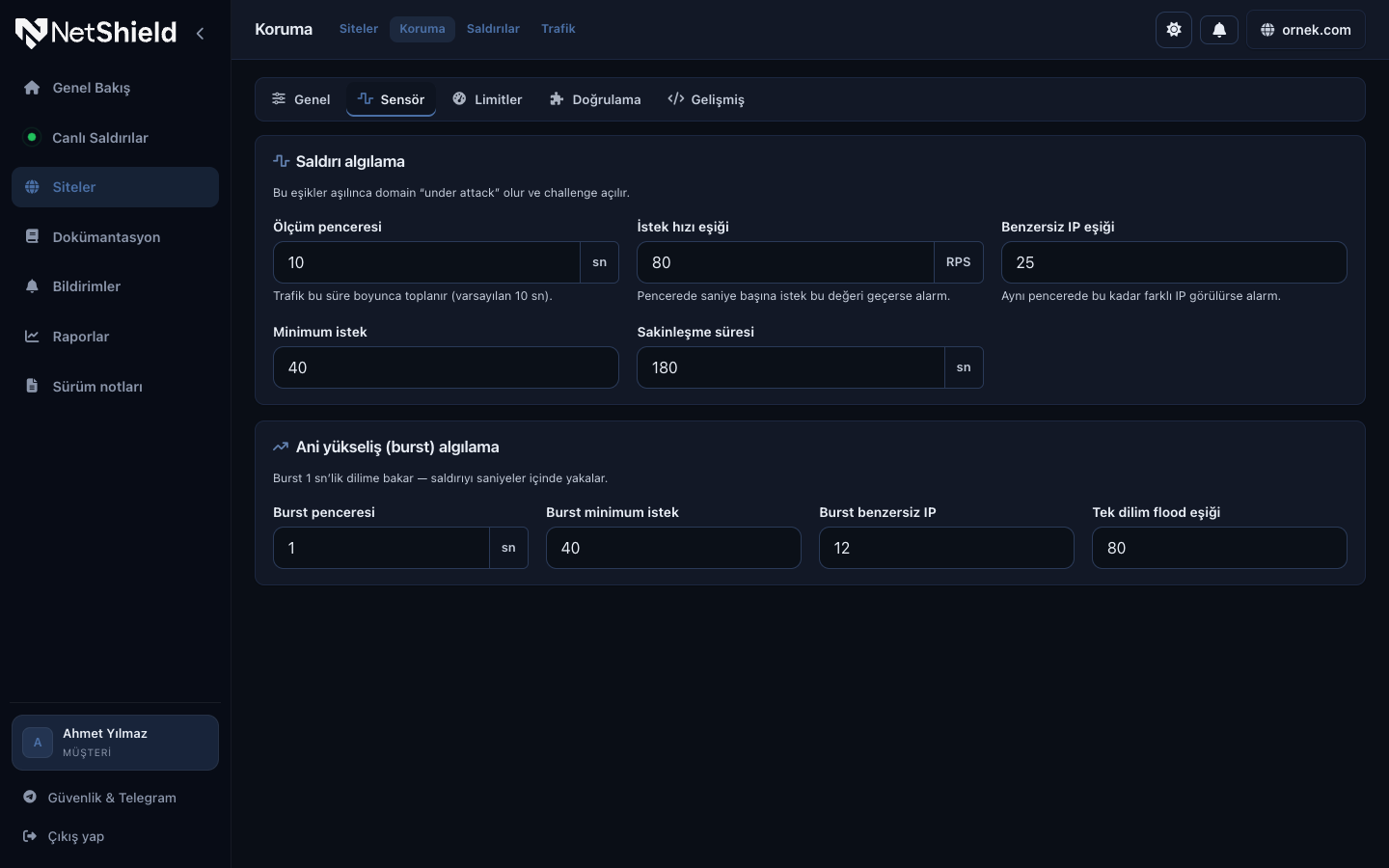
Task: Open Saldırılar in the top navigation
Action: click(x=493, y=29)
